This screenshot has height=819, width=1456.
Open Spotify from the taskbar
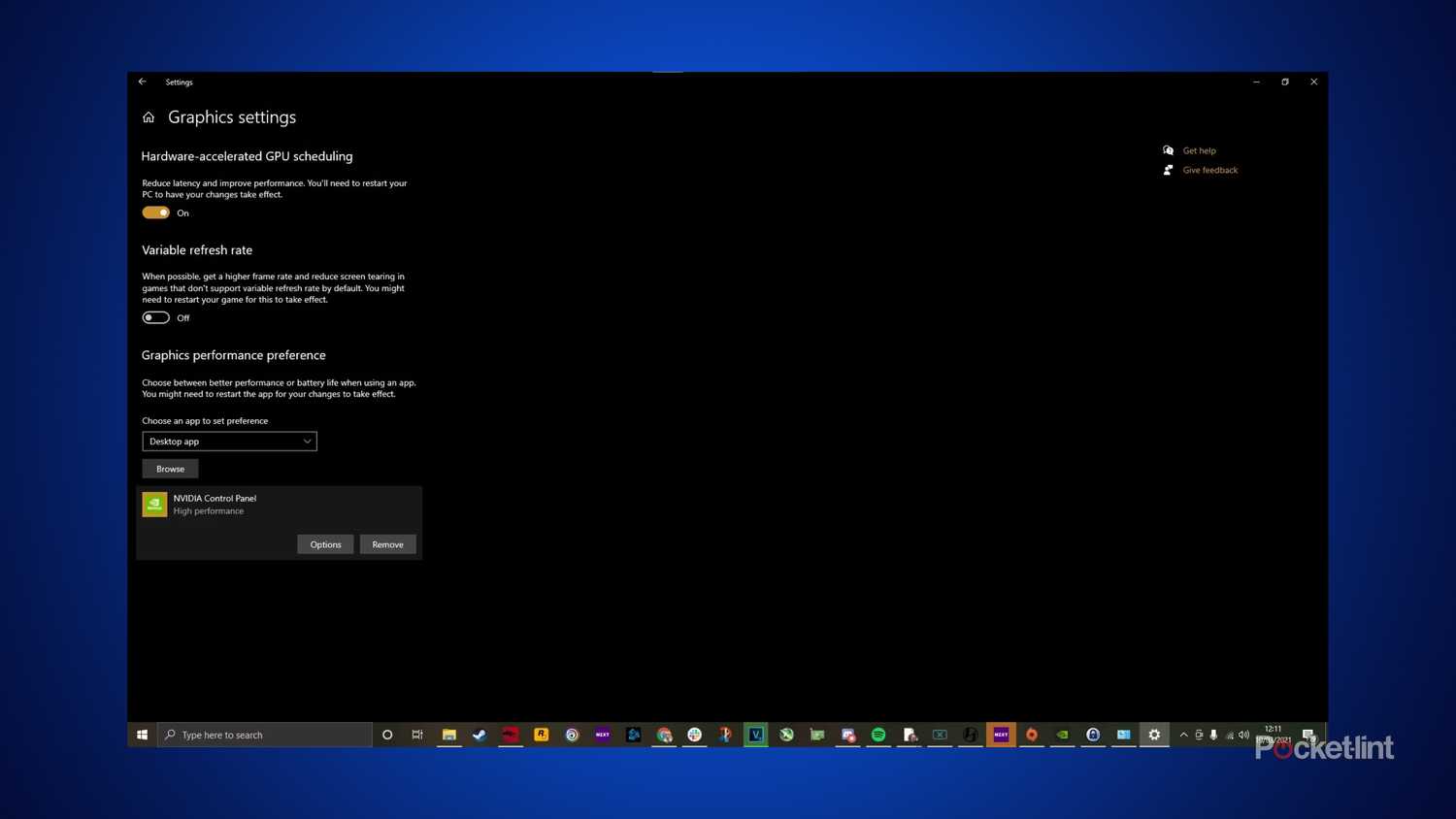click(878, 735)
